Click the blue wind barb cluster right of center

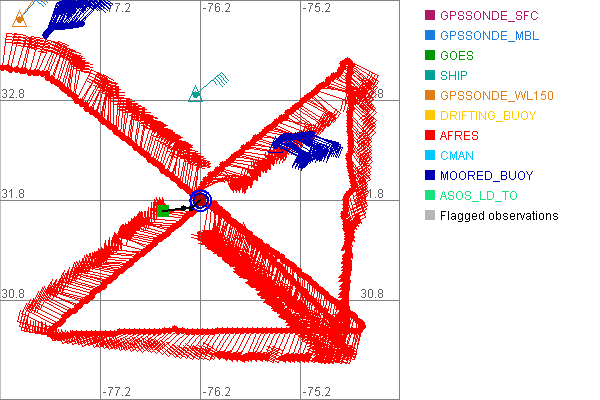308,148
